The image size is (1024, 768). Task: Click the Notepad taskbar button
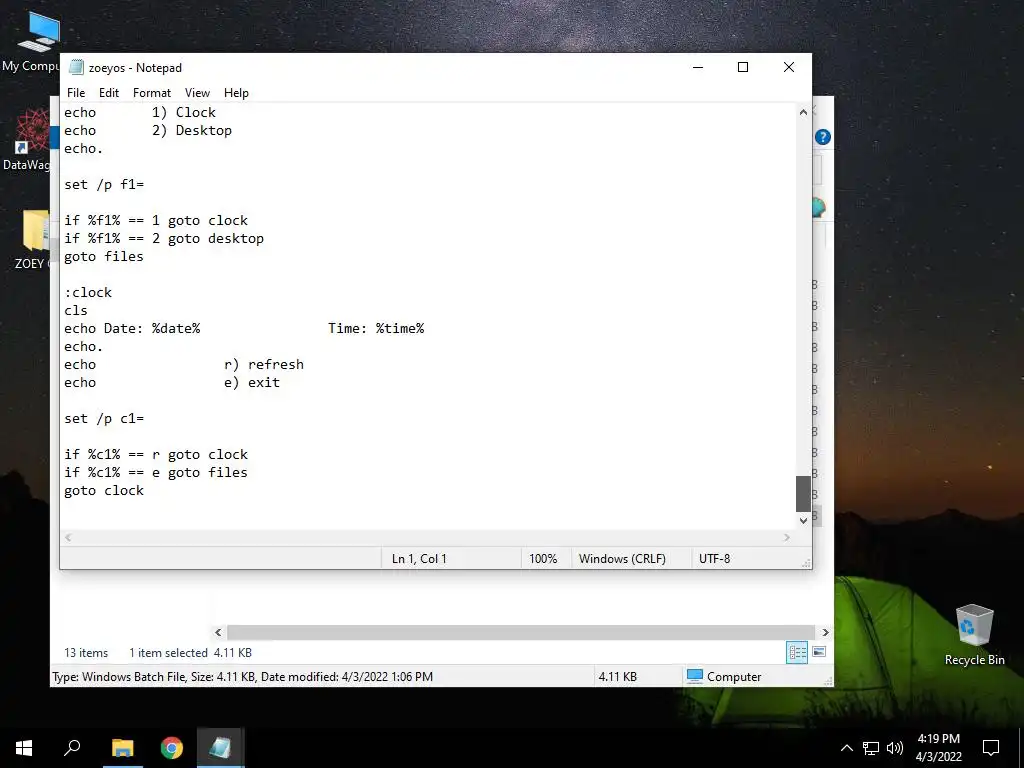(x=220, y=748)
